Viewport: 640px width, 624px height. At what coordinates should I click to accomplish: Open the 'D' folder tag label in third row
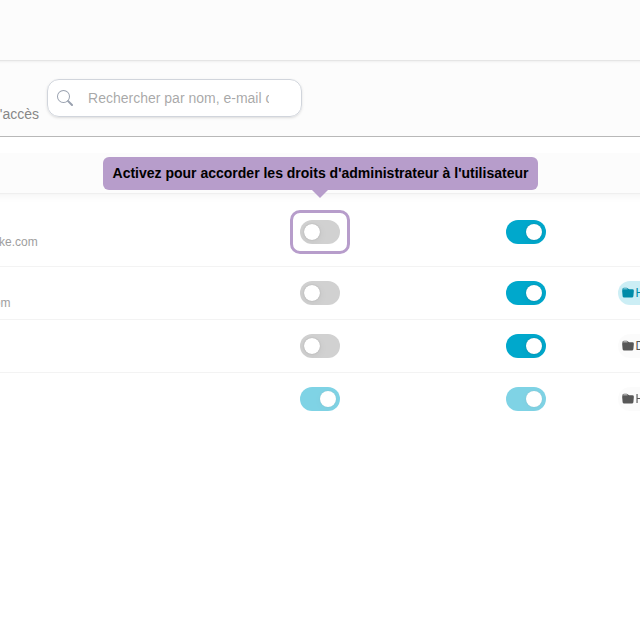(x=637, y=346)
